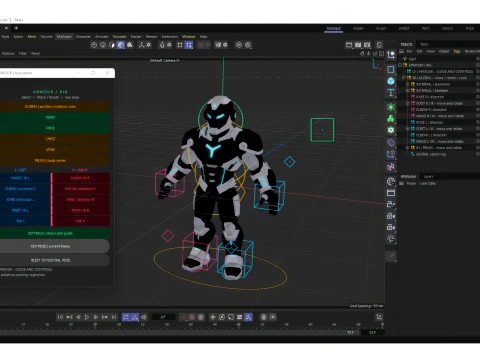Expand the PELVIS move and rotate item
The height and width of the screenshot is (360, 480).
pyautogui.click(x=407, y=148)
